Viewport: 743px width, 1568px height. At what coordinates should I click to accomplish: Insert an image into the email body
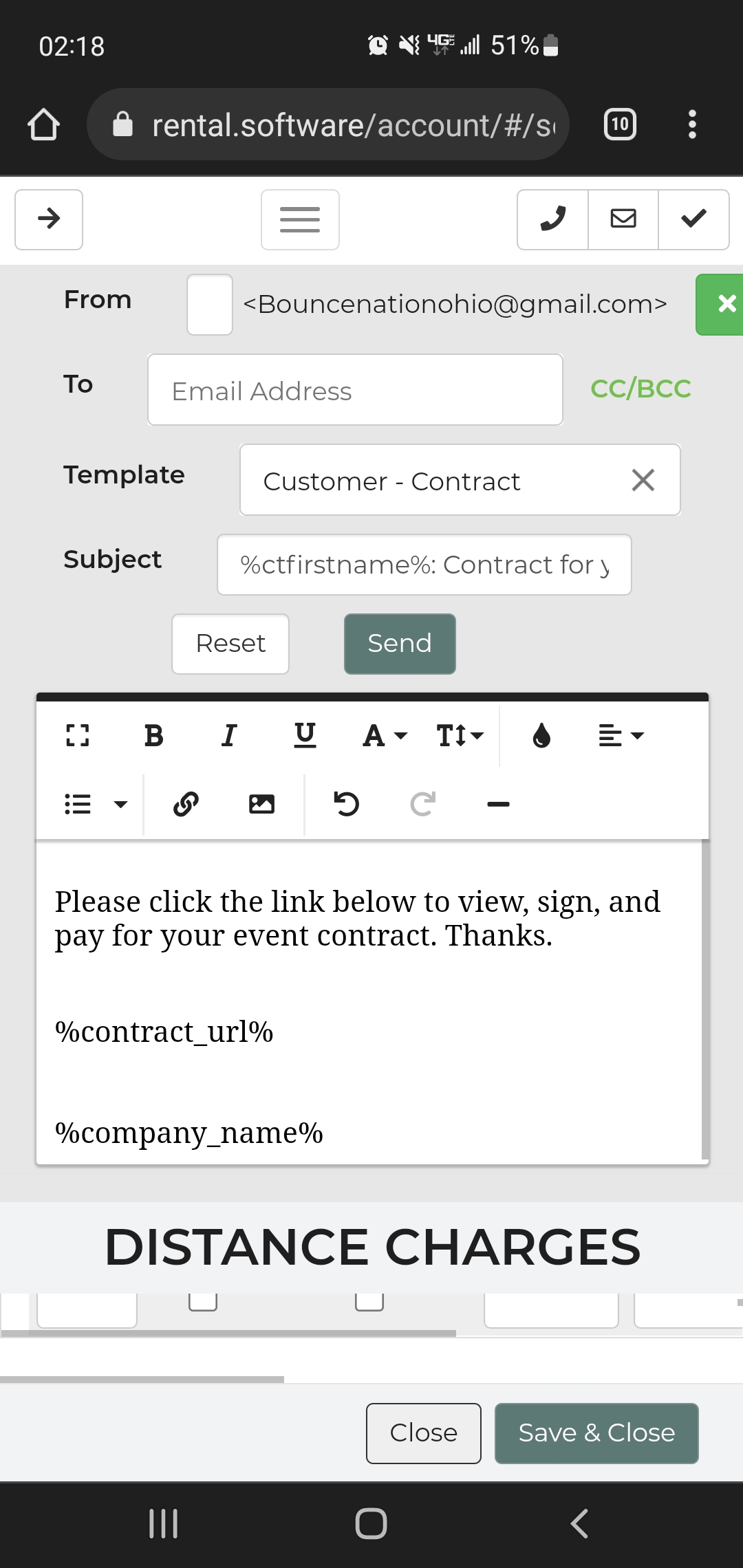(261, 803)
